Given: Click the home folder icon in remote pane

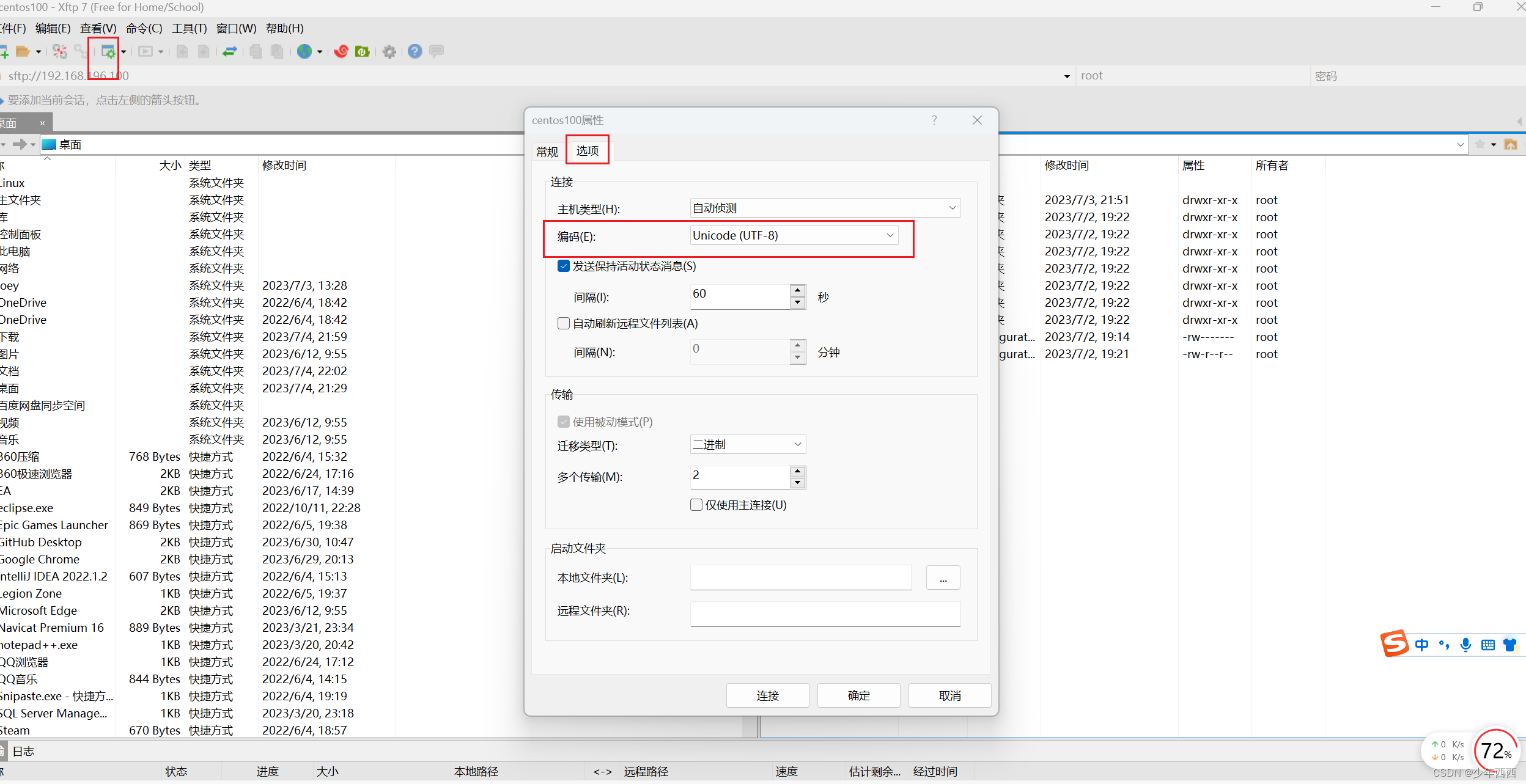Looking at the screenshot, I should point(1511,144).
